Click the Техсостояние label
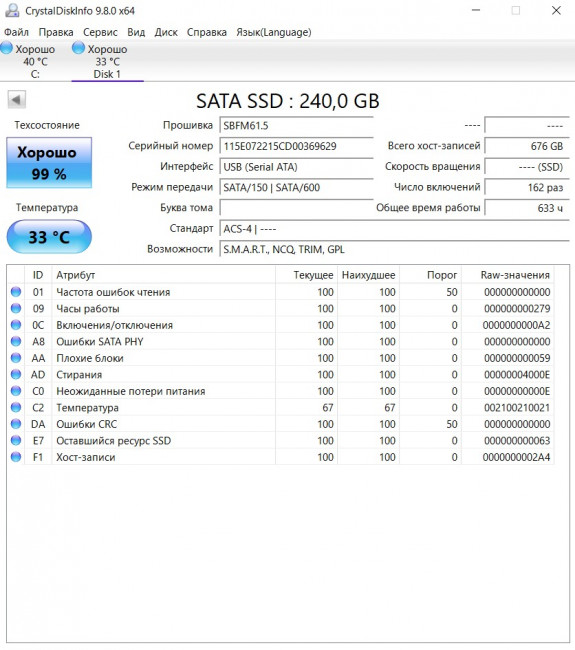The height and width of the screenshot is (650, 575). pos(47,125)
